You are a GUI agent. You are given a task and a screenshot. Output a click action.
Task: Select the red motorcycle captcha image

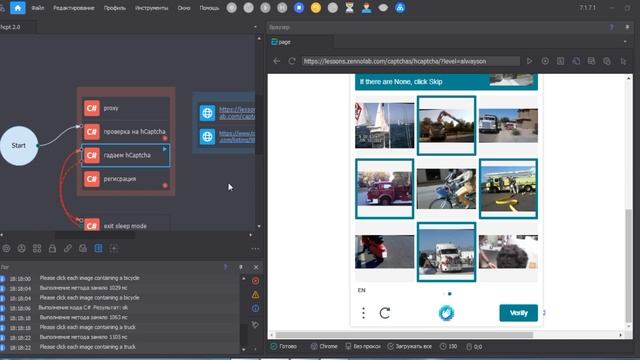coord(384,252)
